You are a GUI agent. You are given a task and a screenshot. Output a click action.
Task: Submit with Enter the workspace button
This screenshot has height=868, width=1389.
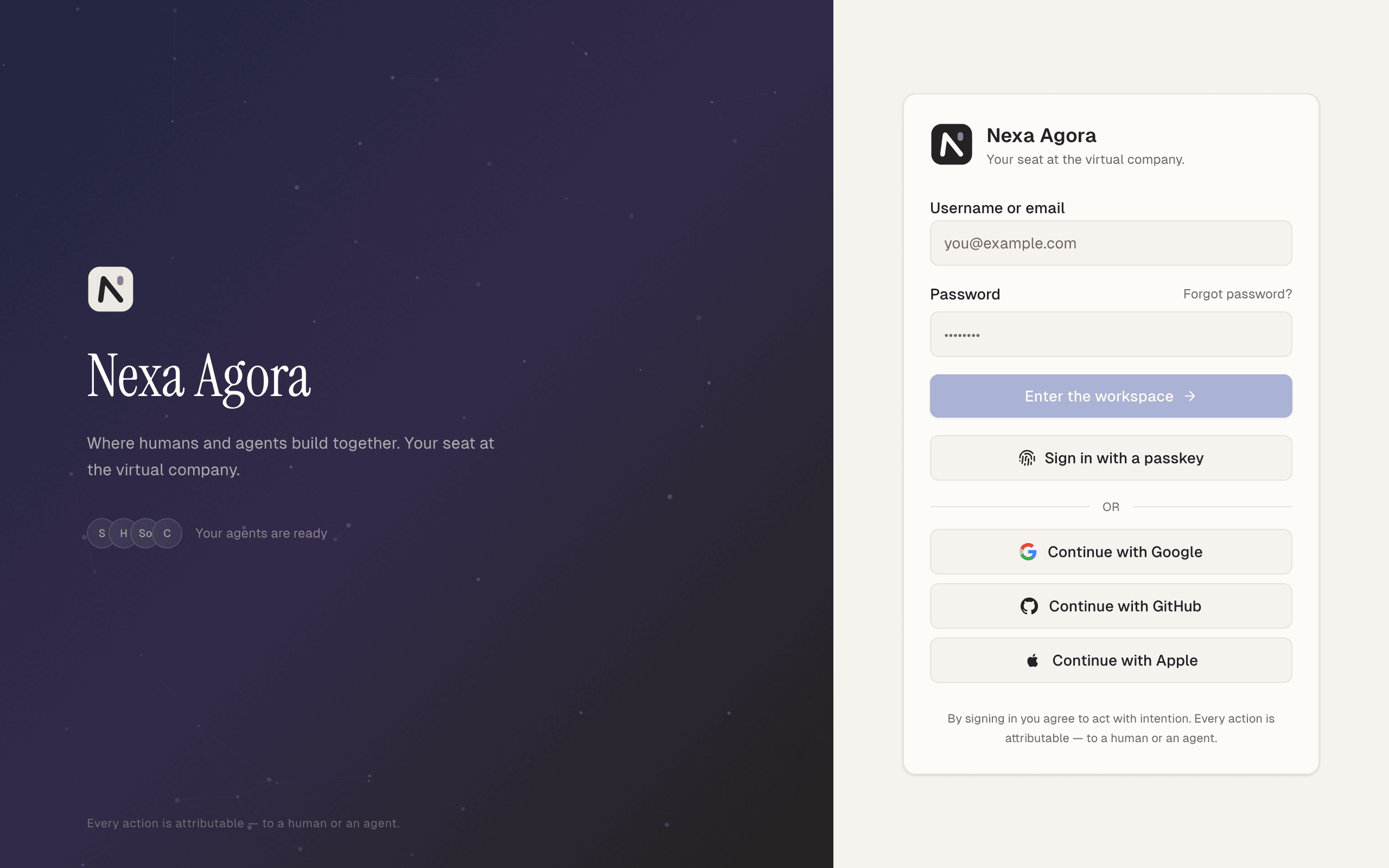coord(1111,396)
